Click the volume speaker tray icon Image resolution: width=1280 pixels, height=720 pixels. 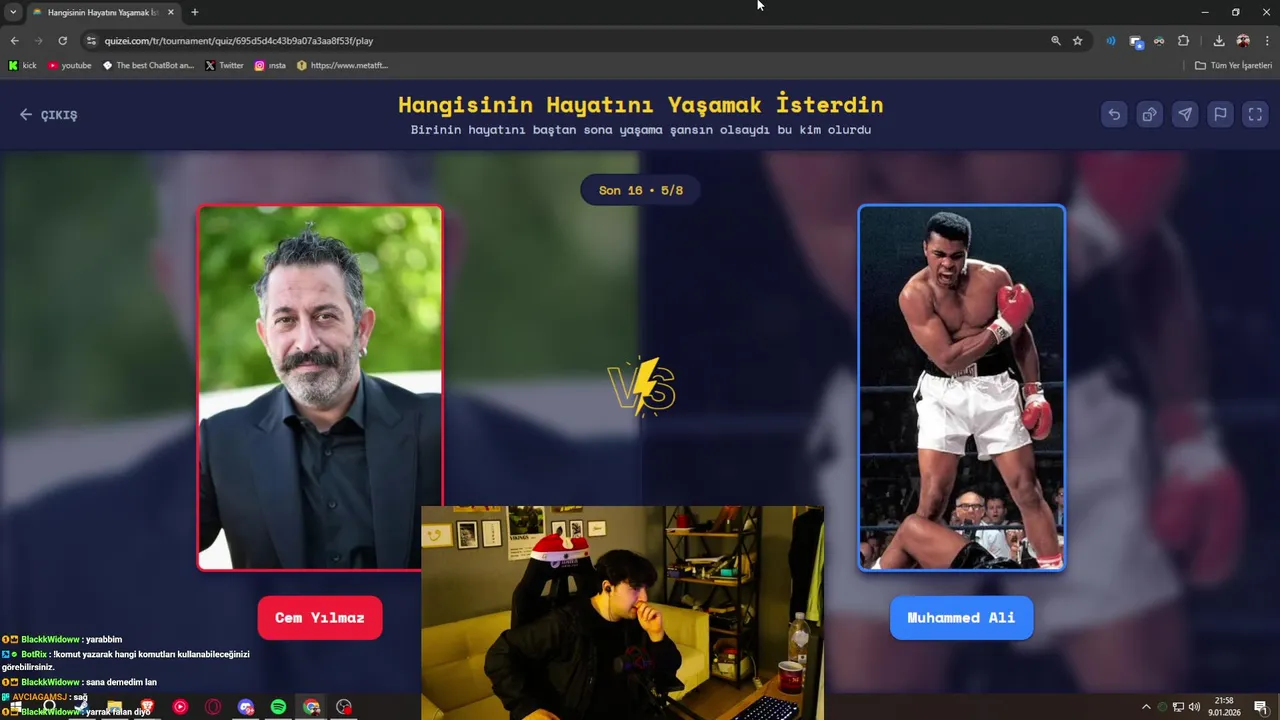[1194, 707]
